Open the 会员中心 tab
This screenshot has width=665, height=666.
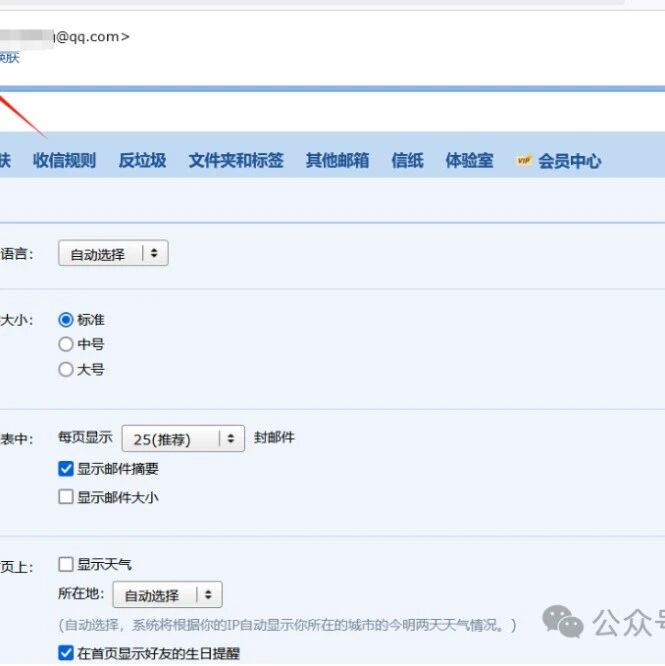pos(569,161)
